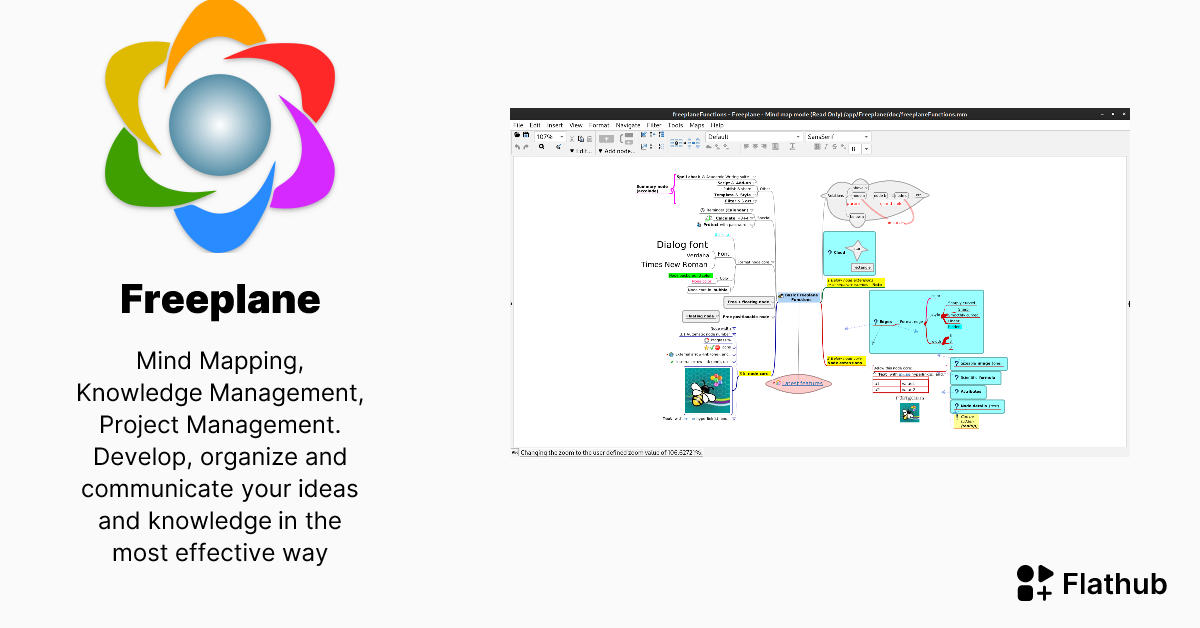The width and height of the screenshot is (1200, 628).
Task: Click the bee image in the map
Action: coord(708,390)
